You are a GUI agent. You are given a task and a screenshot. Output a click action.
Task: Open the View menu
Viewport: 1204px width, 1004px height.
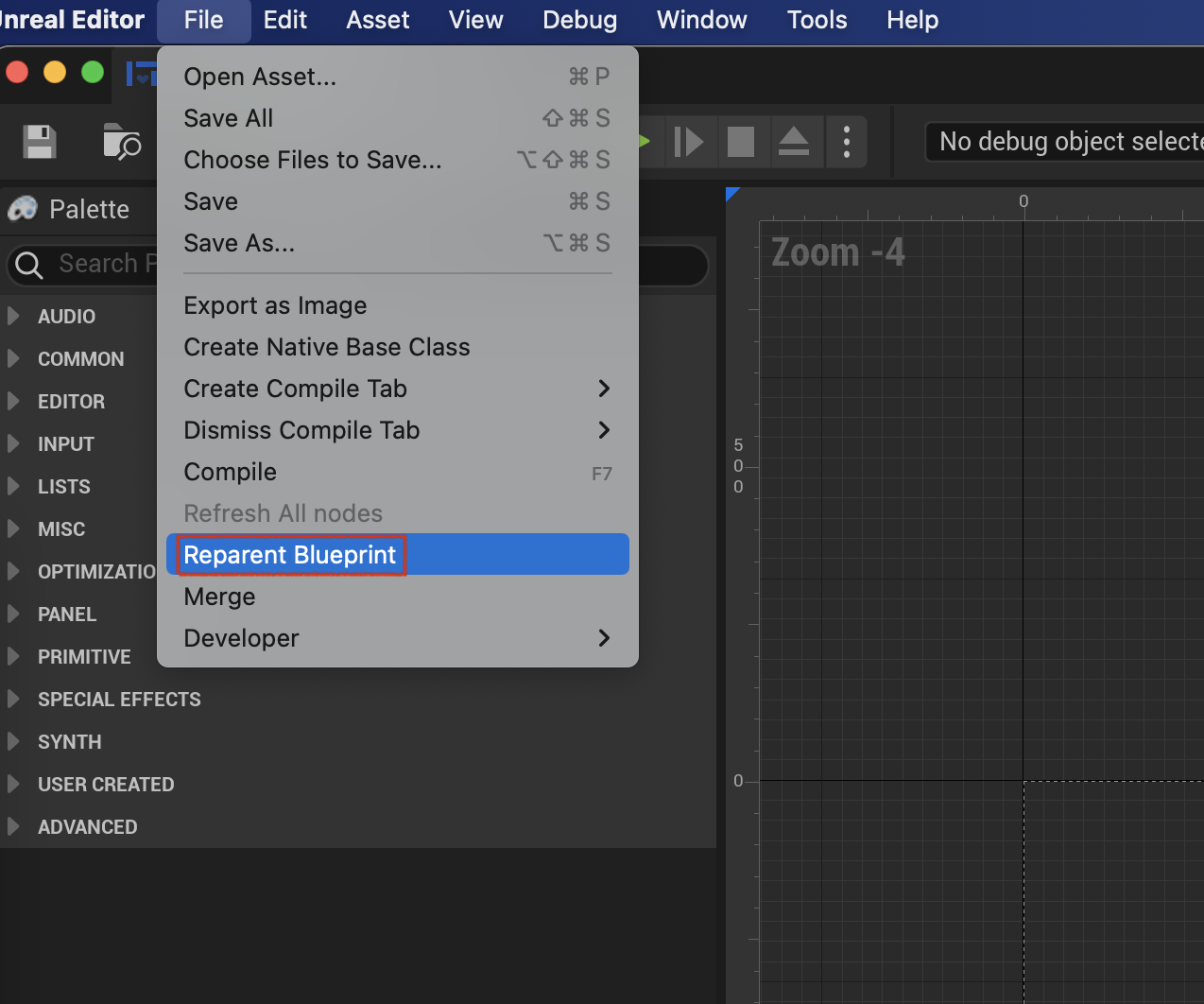pos(476,20)
